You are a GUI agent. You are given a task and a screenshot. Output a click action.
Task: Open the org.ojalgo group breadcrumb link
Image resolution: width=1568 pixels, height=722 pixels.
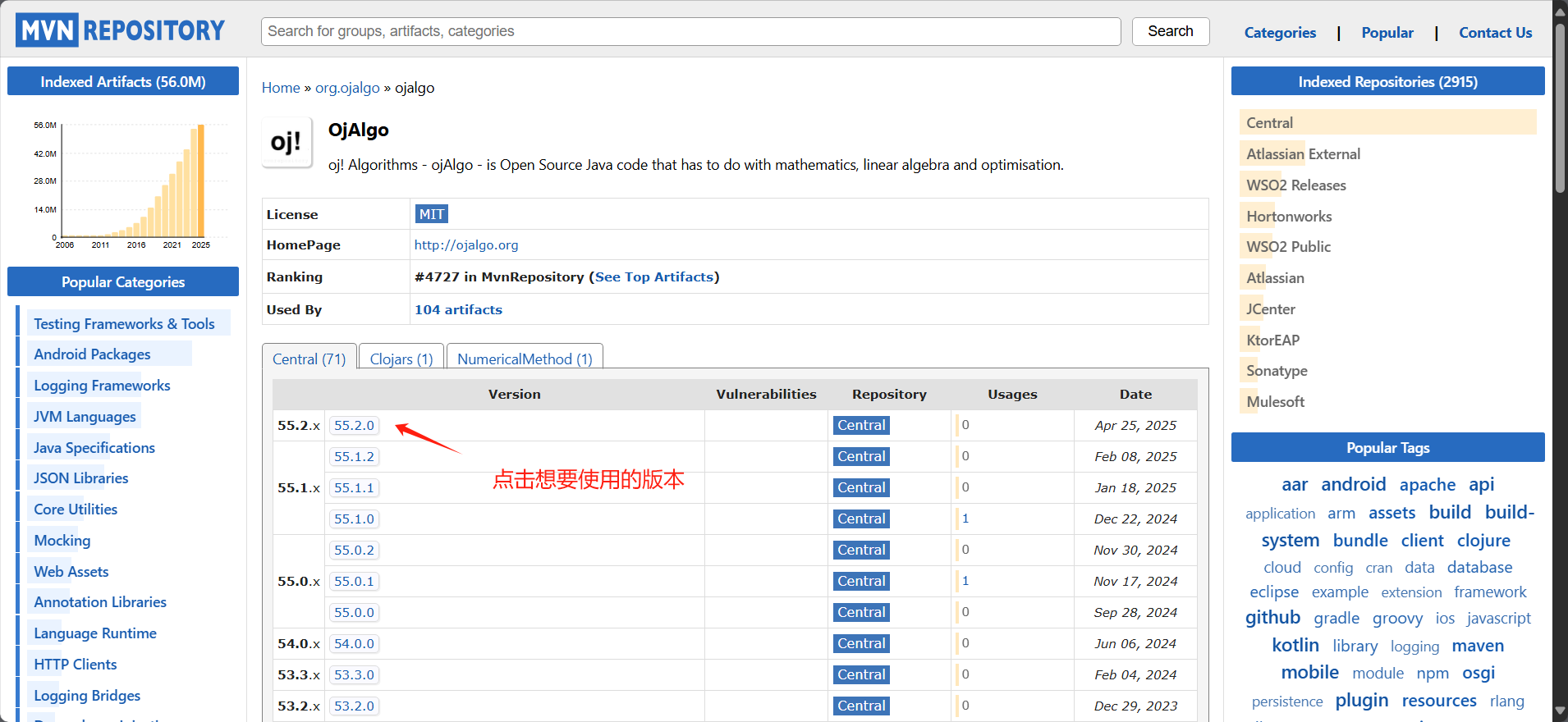pos(347,88)
